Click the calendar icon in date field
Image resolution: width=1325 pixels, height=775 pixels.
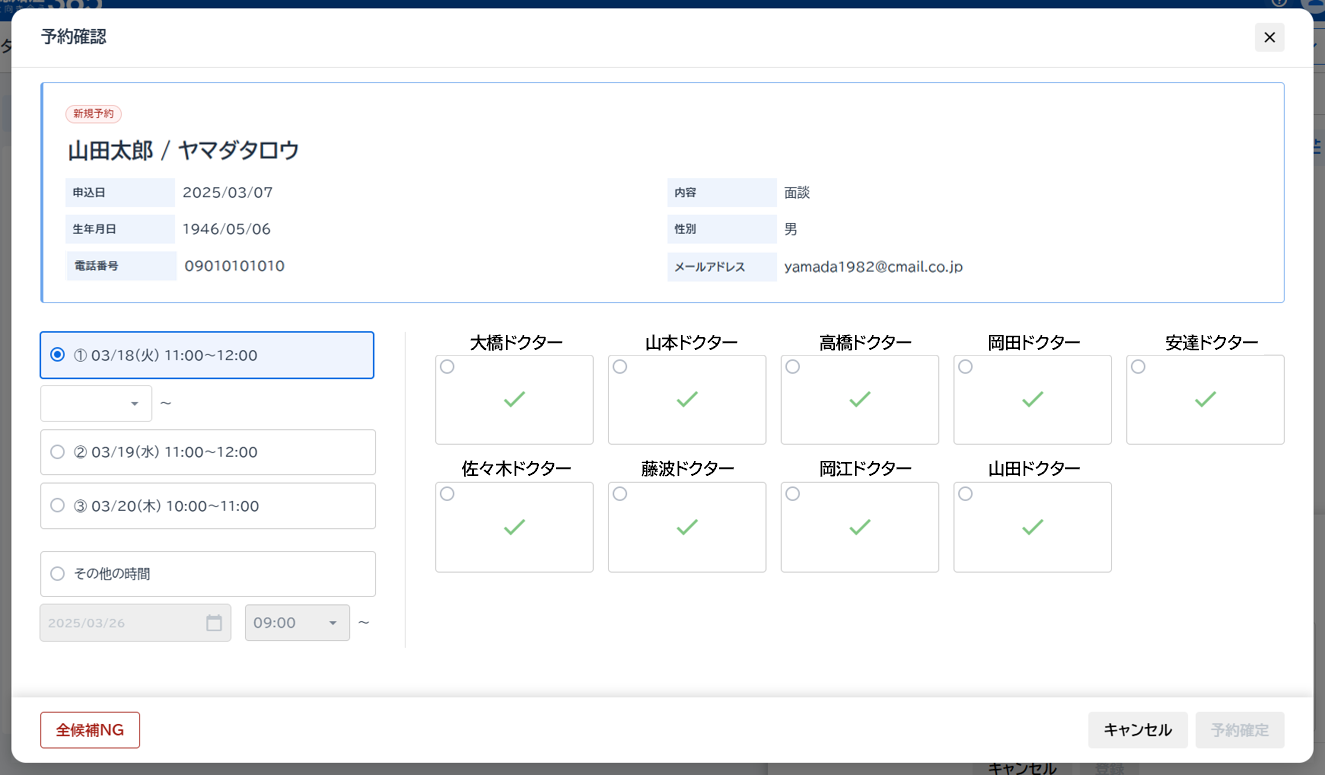tap(214, 623)
